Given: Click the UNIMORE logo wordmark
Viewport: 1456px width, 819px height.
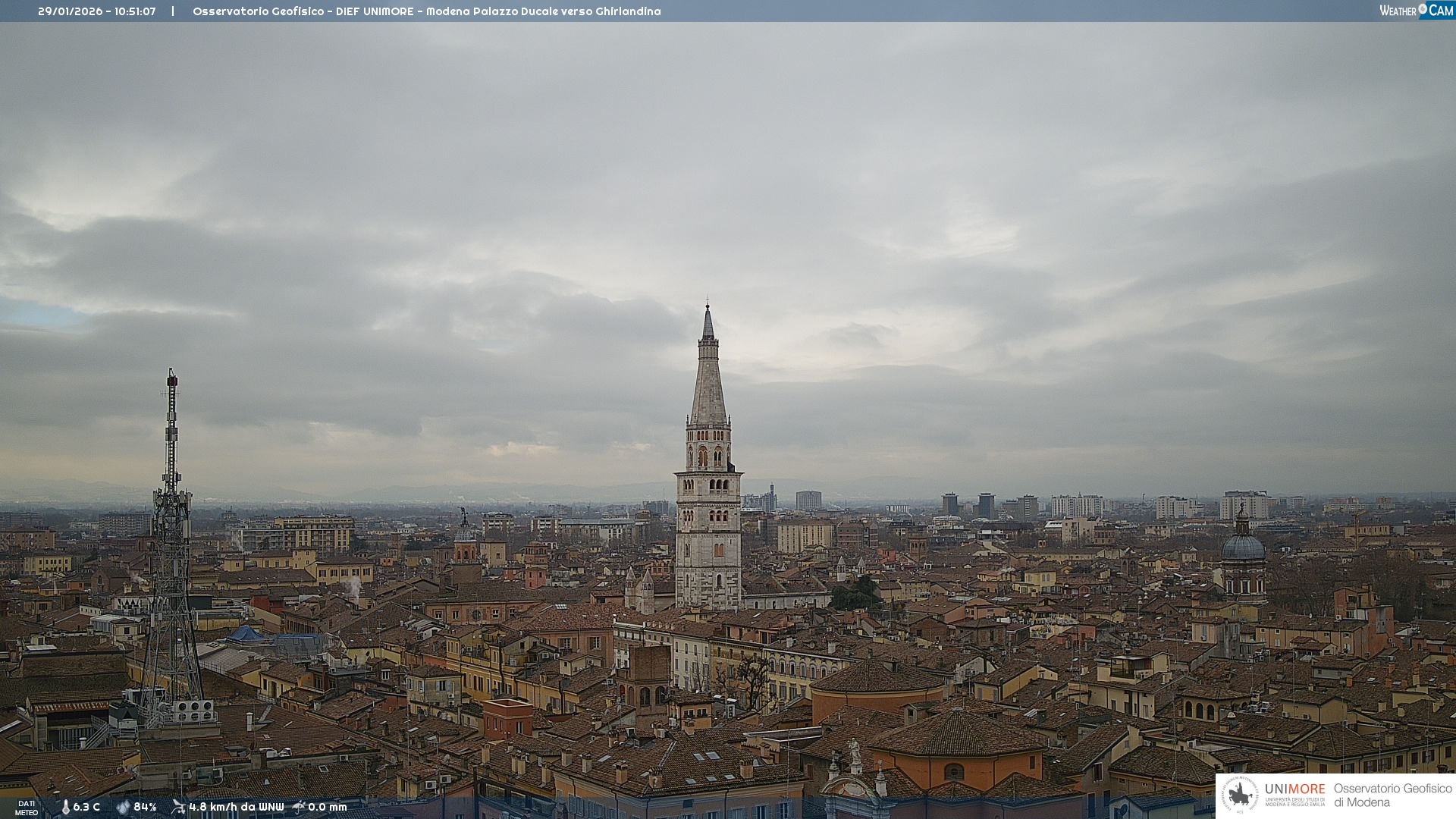Looking at the screenshot, I should (x=1294, y=789).
